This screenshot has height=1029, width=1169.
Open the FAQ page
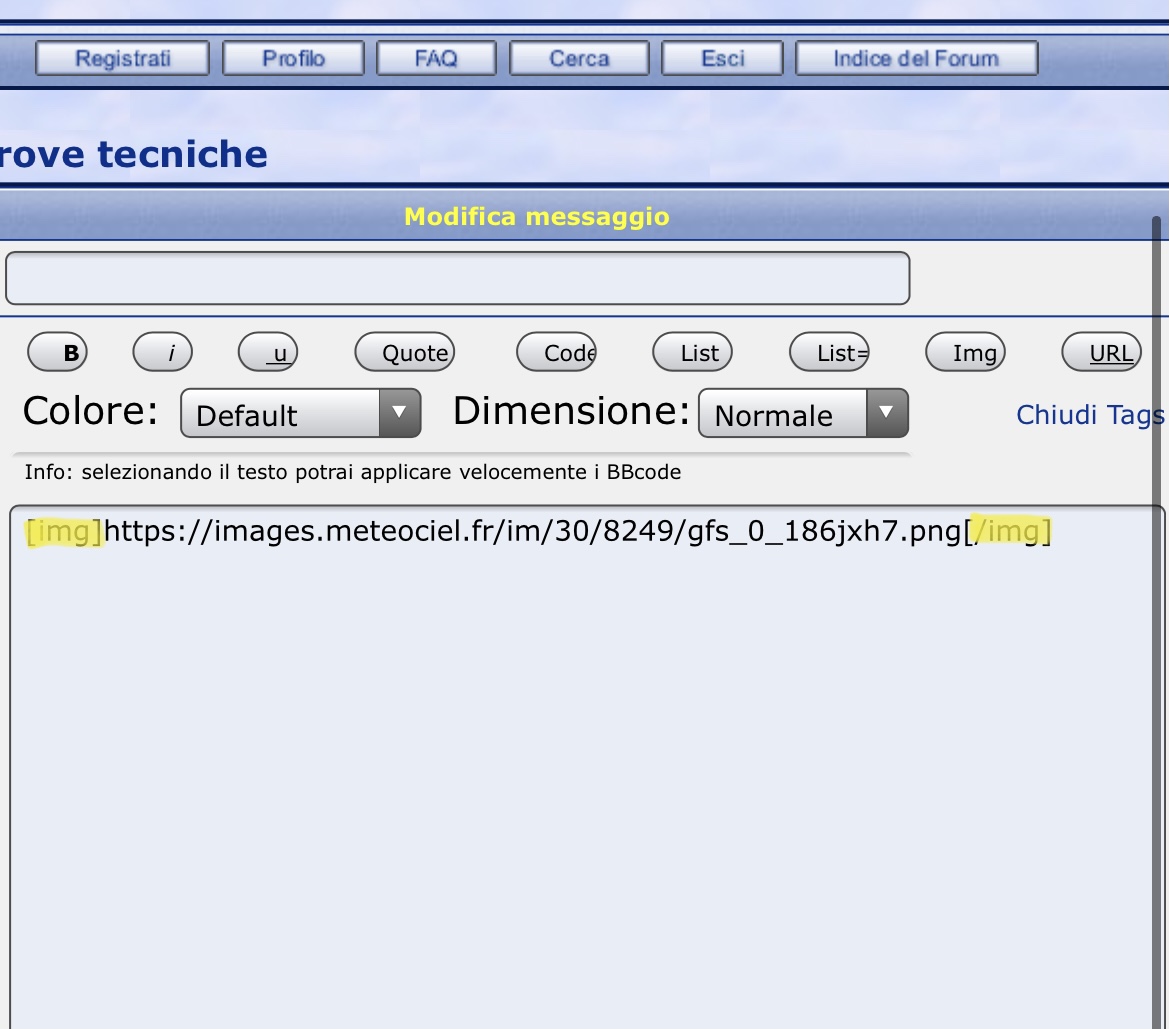[436, 58]
